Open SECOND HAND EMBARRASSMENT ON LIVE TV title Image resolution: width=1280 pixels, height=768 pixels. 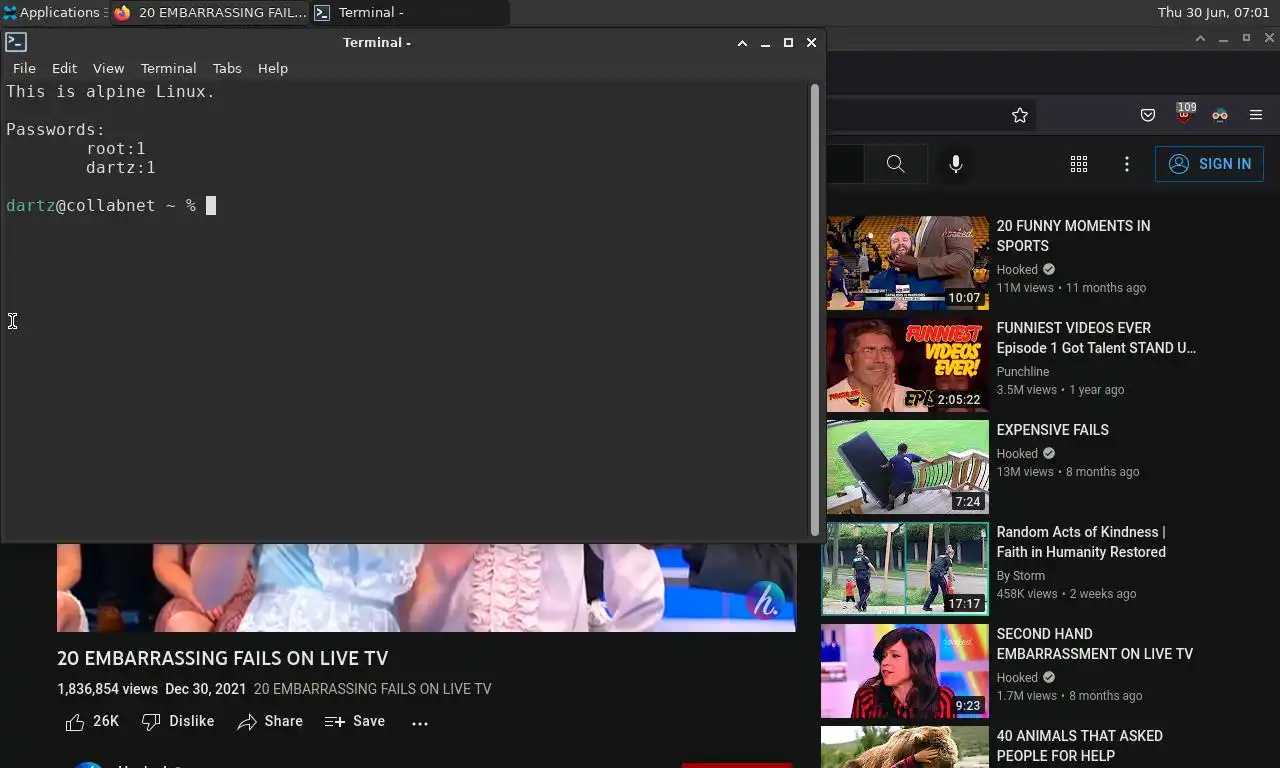pos(1094,644)
